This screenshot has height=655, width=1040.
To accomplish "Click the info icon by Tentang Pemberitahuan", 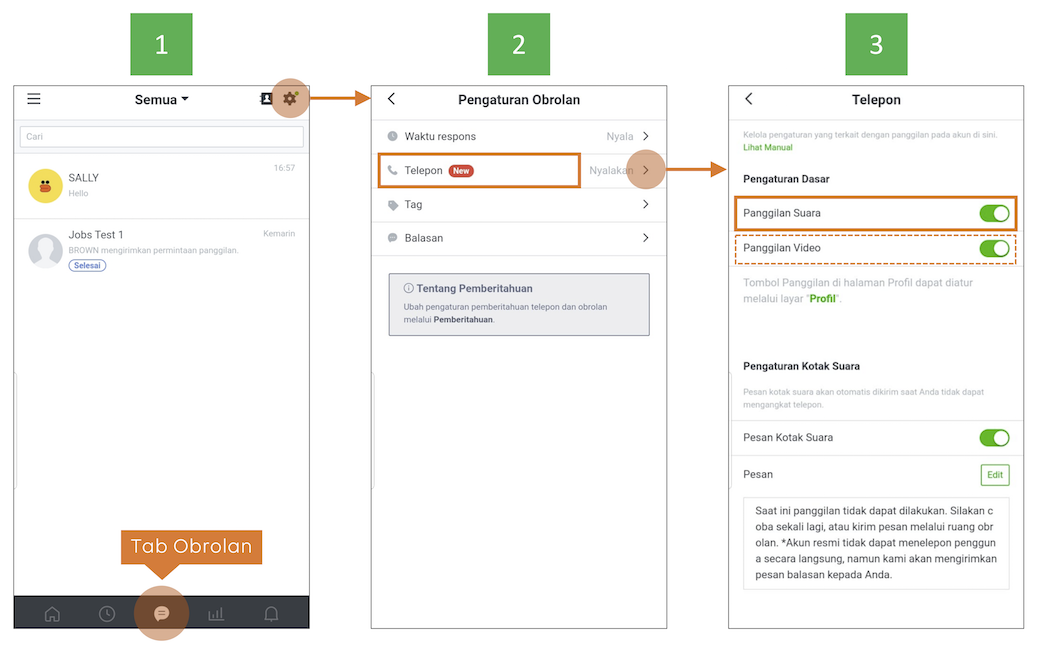I will [409, 288].
